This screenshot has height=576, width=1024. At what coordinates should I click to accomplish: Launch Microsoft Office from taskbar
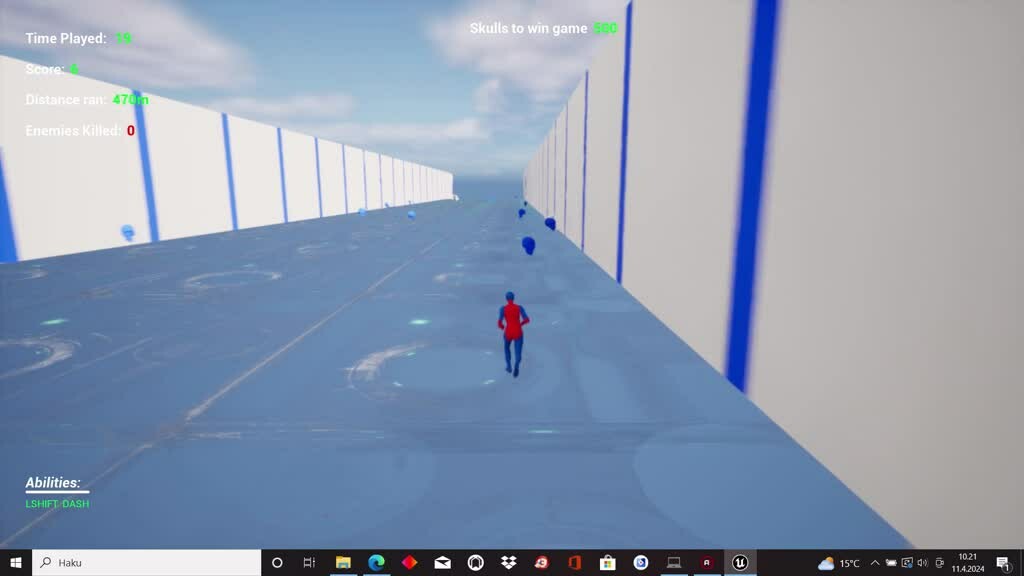pos(574,563)
